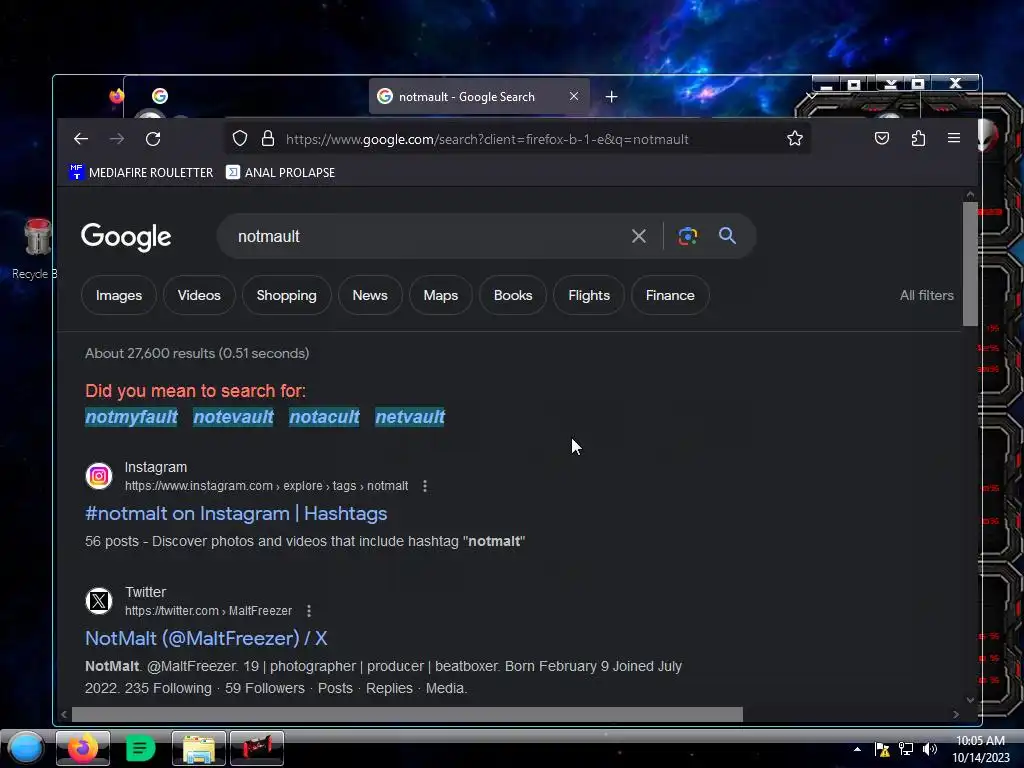
Task: Open the Firefox hamburger application menu
Action: click(x=953, y=138)
